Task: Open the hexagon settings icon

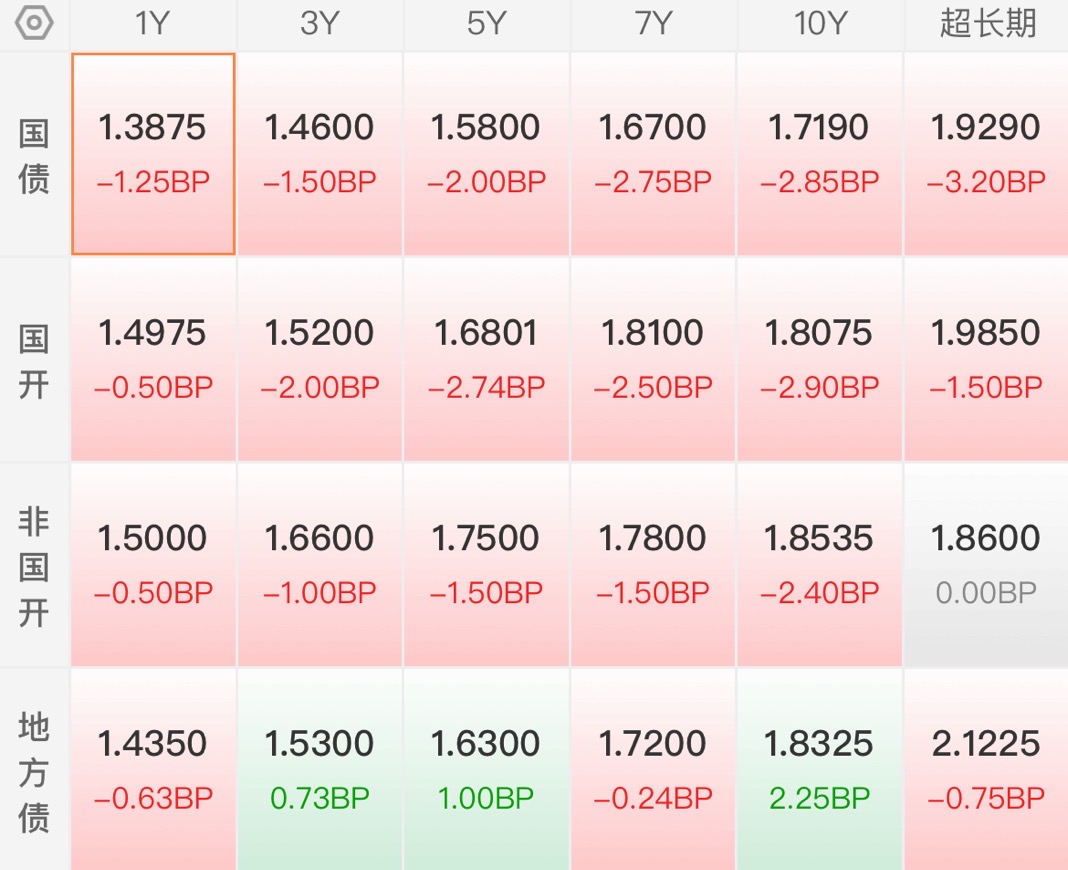Action: click(x=33, y=22)
